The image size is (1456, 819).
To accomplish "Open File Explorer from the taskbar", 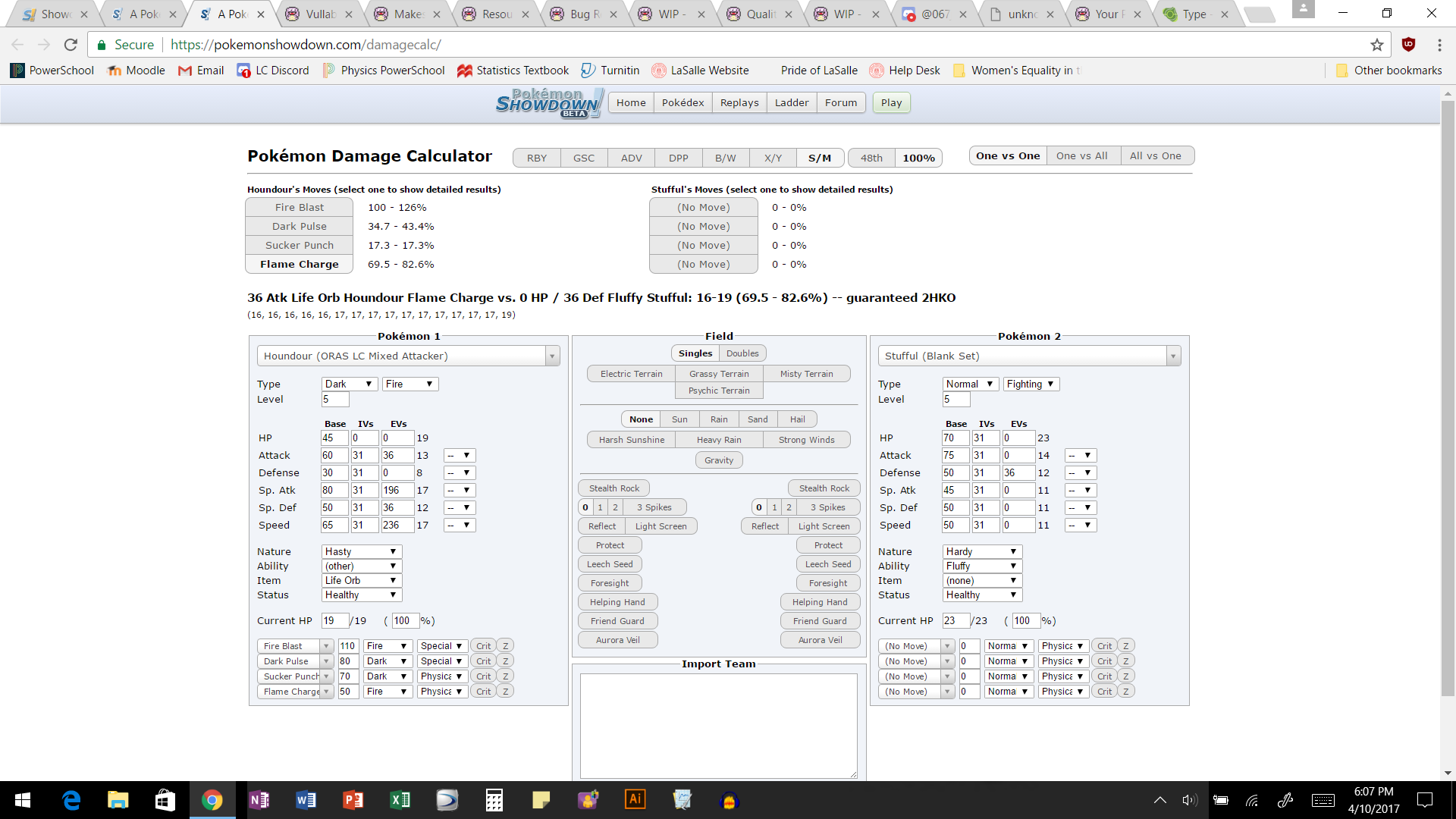I will coord(118,800).
